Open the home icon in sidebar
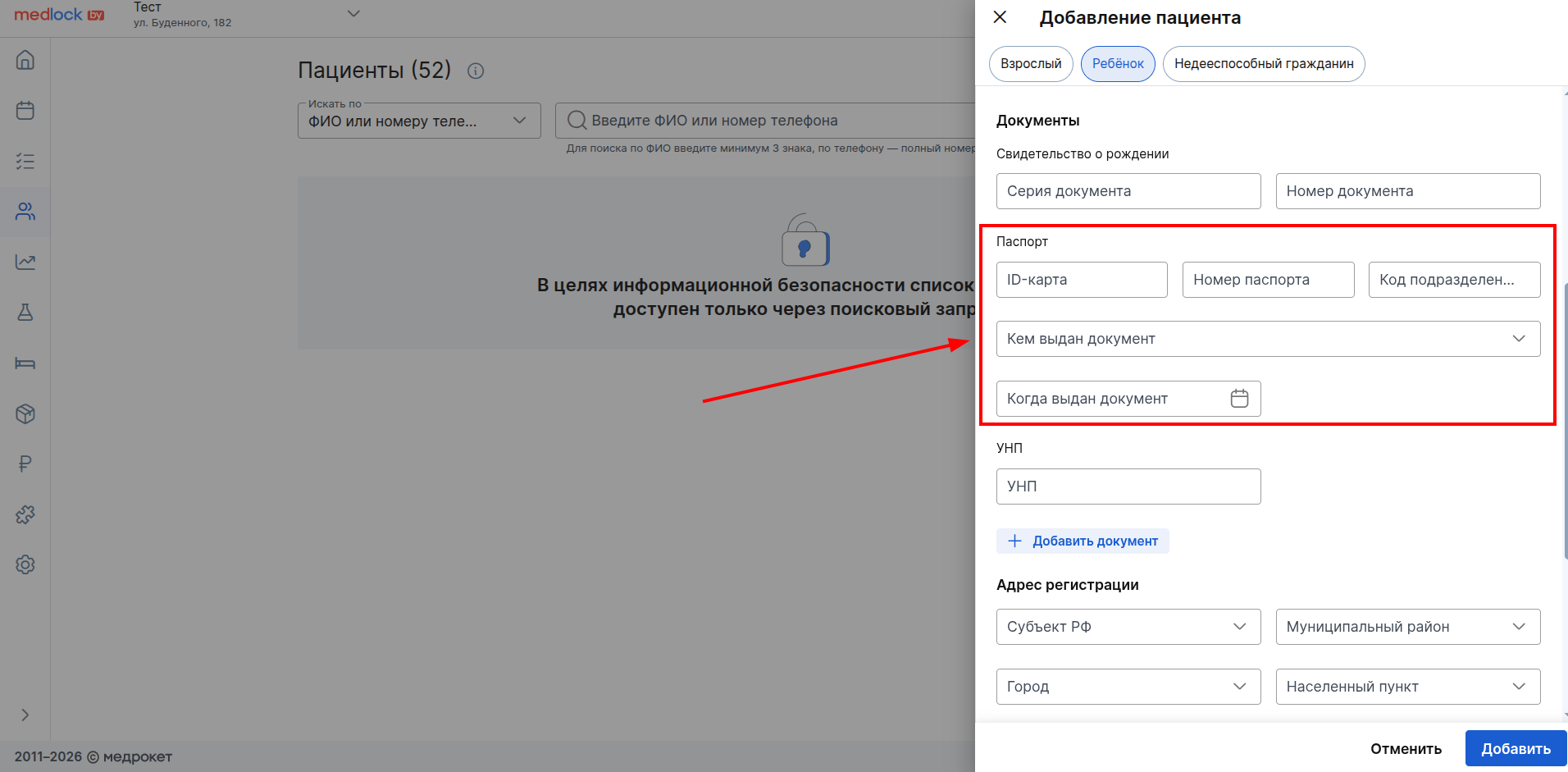The height and width of the screenshot is (772, 1568). (x=25, y=60)
